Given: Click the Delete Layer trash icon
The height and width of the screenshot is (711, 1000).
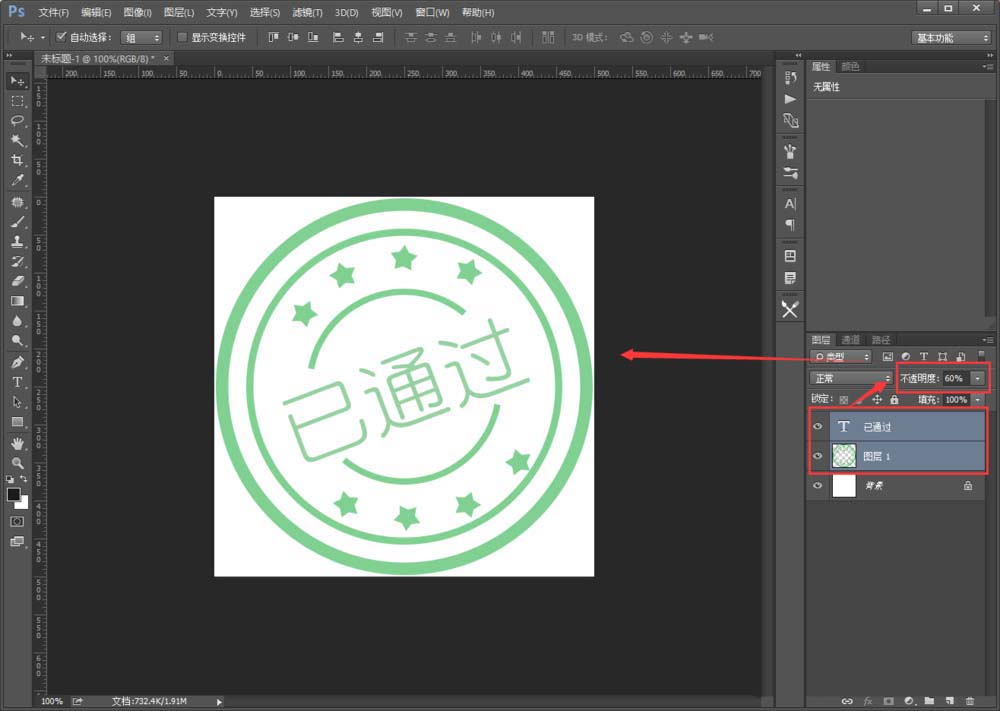Looking at the screenshot, I should [x=969, y=701].
